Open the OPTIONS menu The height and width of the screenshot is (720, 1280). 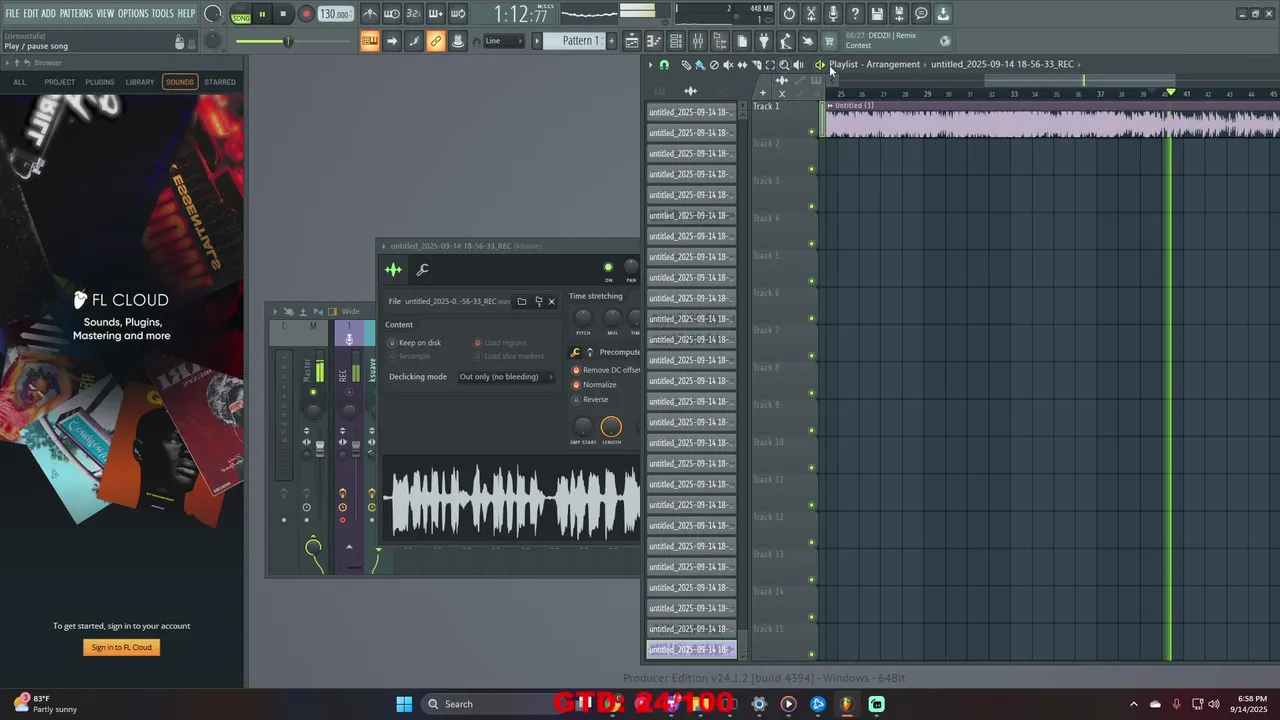coord(133,14)
